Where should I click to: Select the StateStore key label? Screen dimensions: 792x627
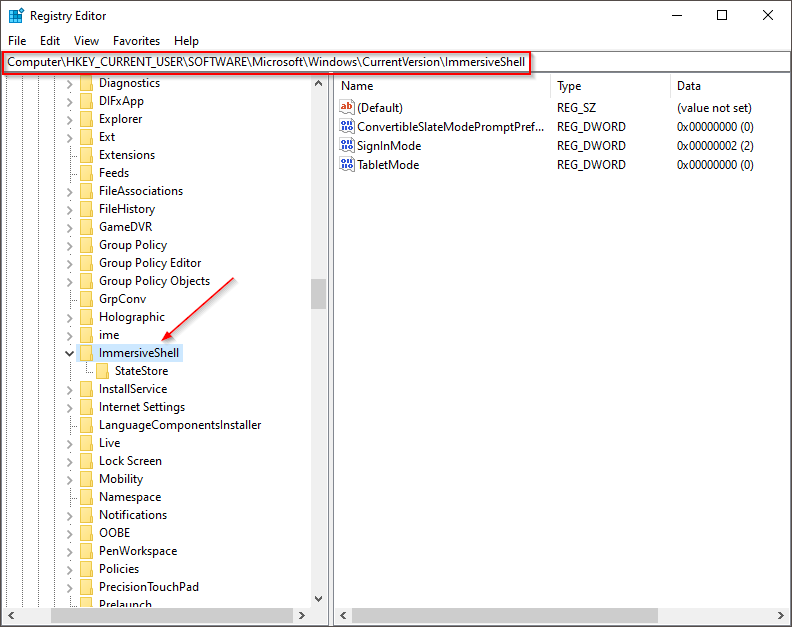tap(141, 371)
